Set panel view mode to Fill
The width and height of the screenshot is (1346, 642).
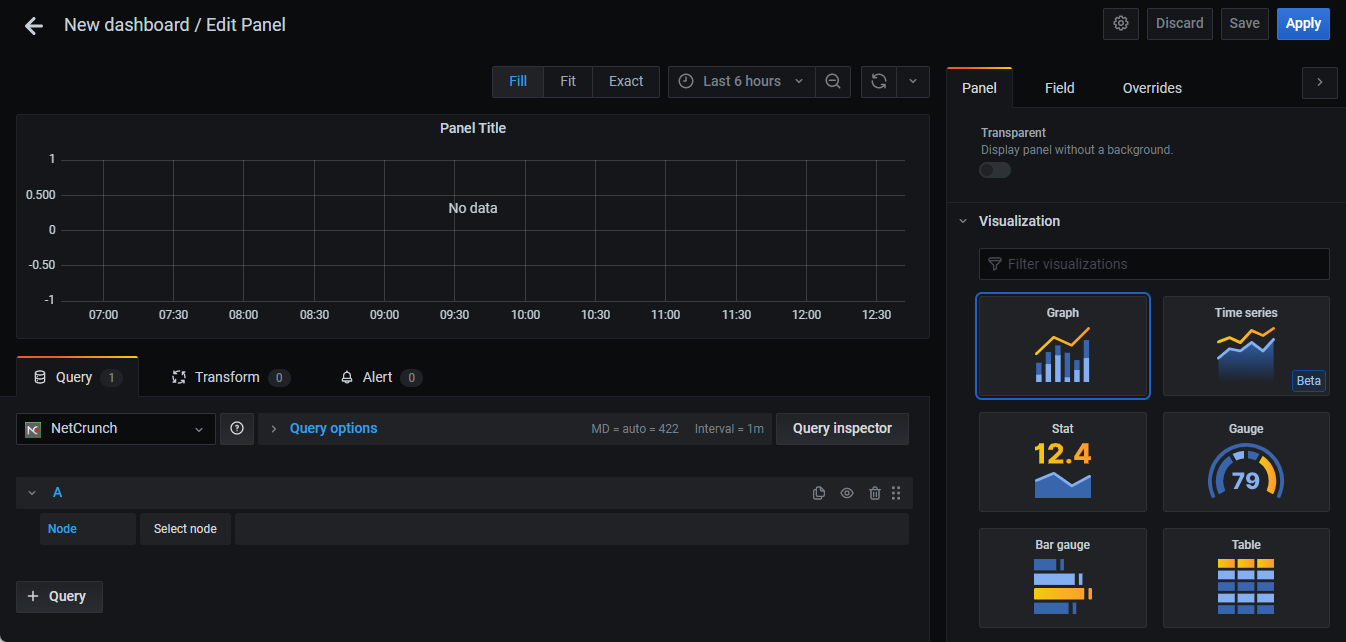[518, 82]
